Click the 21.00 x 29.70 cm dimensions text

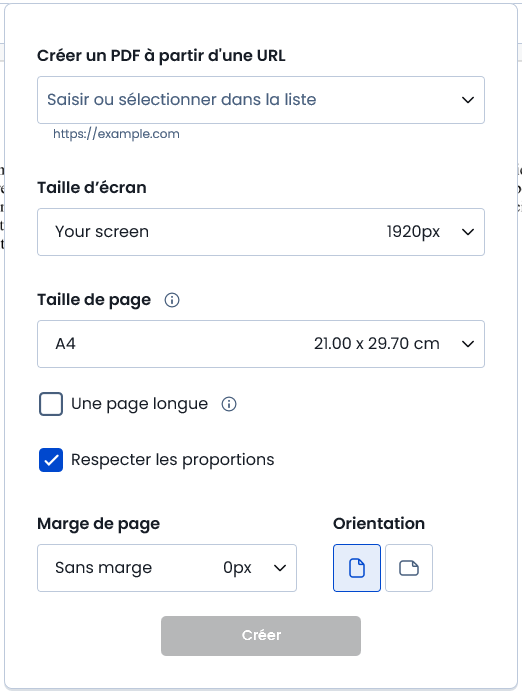click(377, 344)
